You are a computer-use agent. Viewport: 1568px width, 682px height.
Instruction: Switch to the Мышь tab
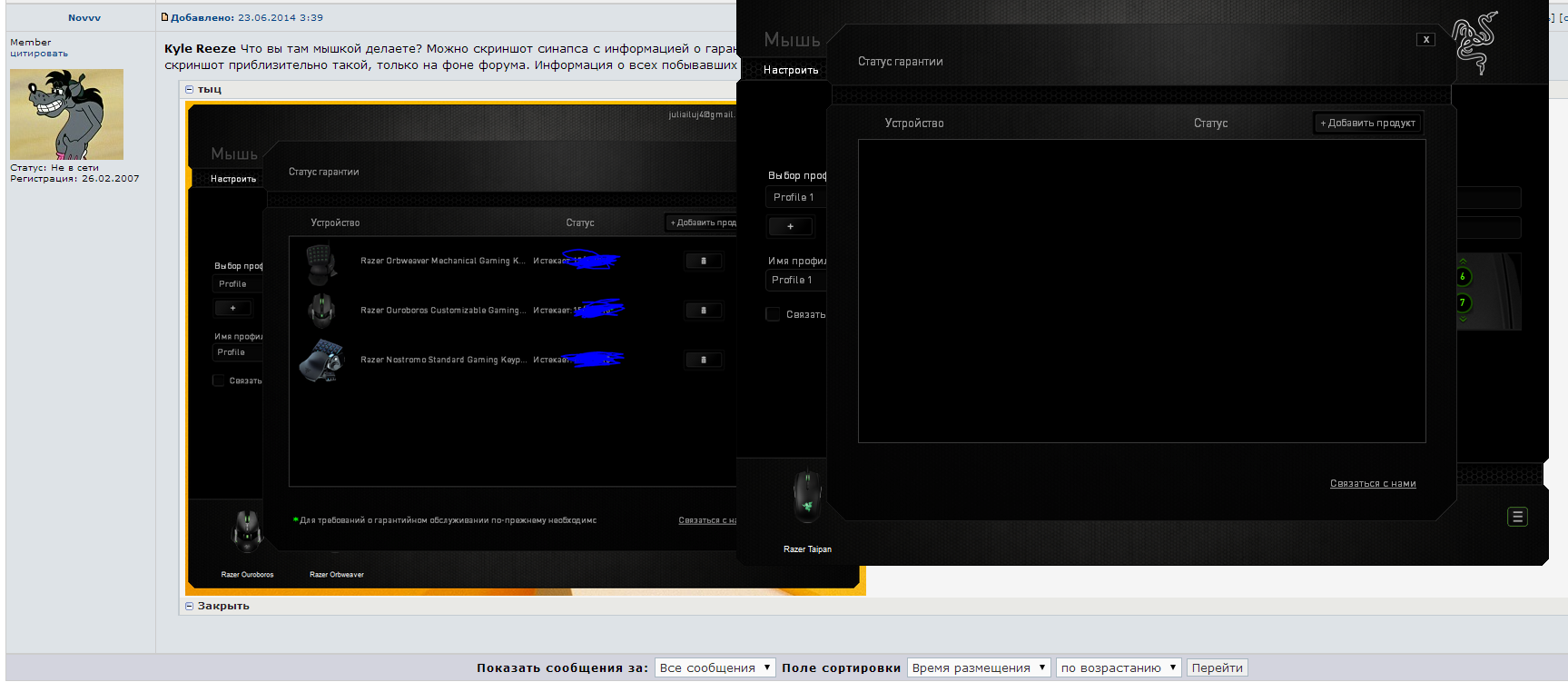tap(792, 40)
